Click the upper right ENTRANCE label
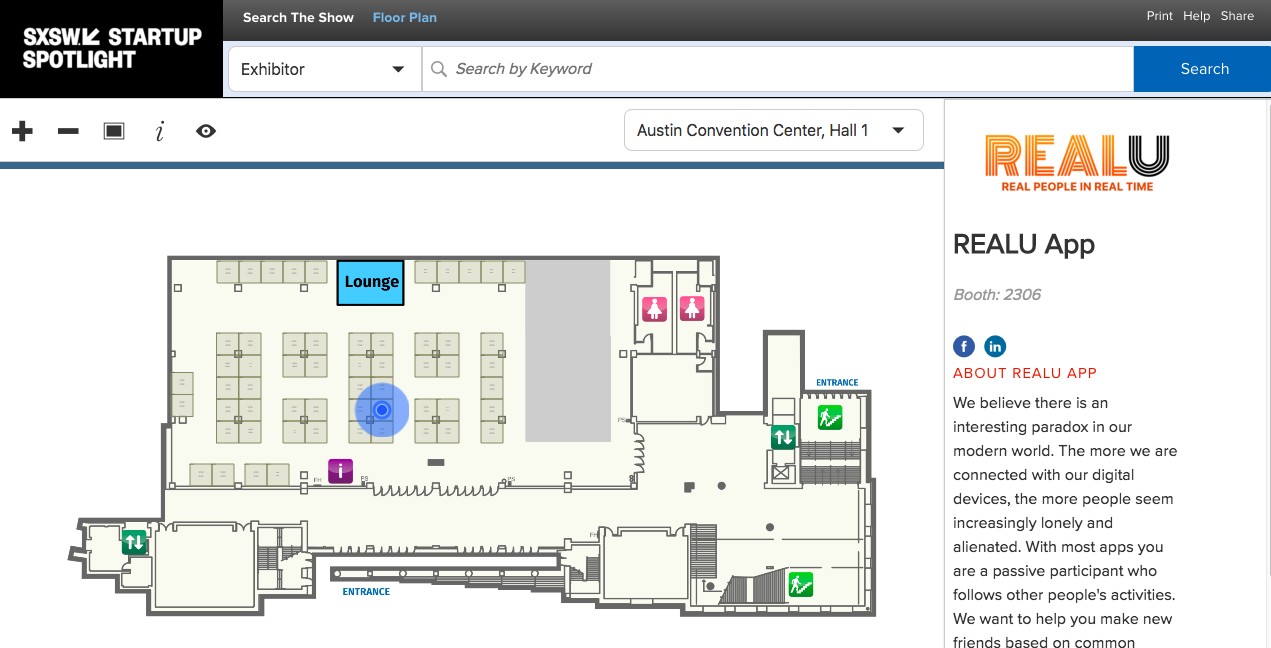This screenshot has height=648, width=1271. [837, 383]
